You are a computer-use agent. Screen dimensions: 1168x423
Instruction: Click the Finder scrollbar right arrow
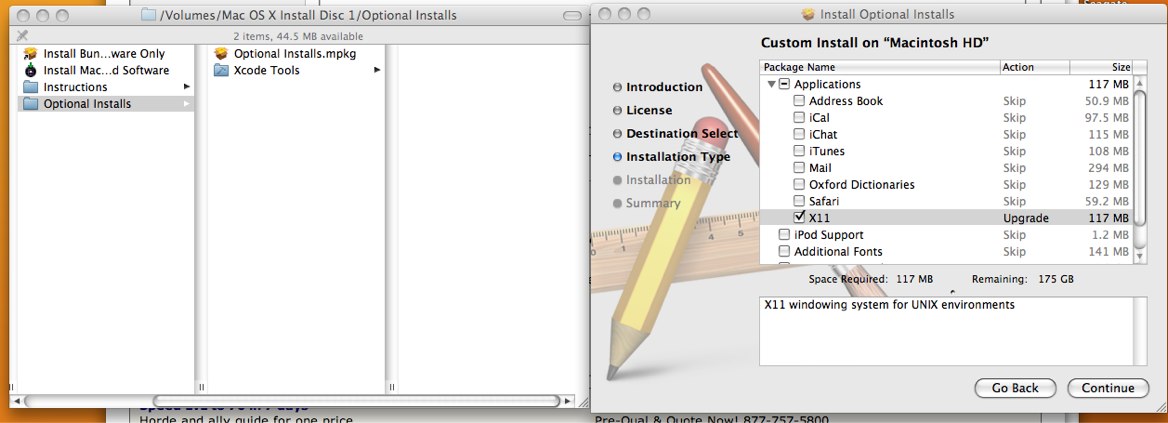(x=568, y=401)
